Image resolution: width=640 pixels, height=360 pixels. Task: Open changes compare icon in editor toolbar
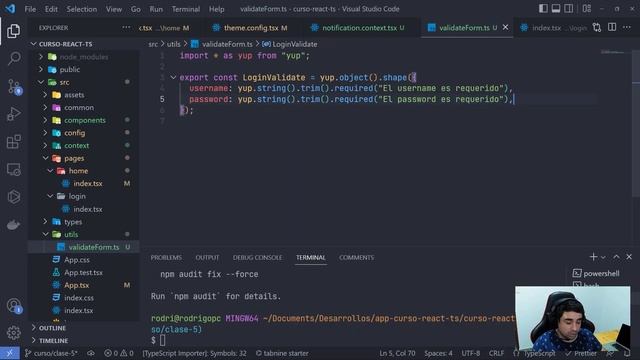[x=597, y=27]
